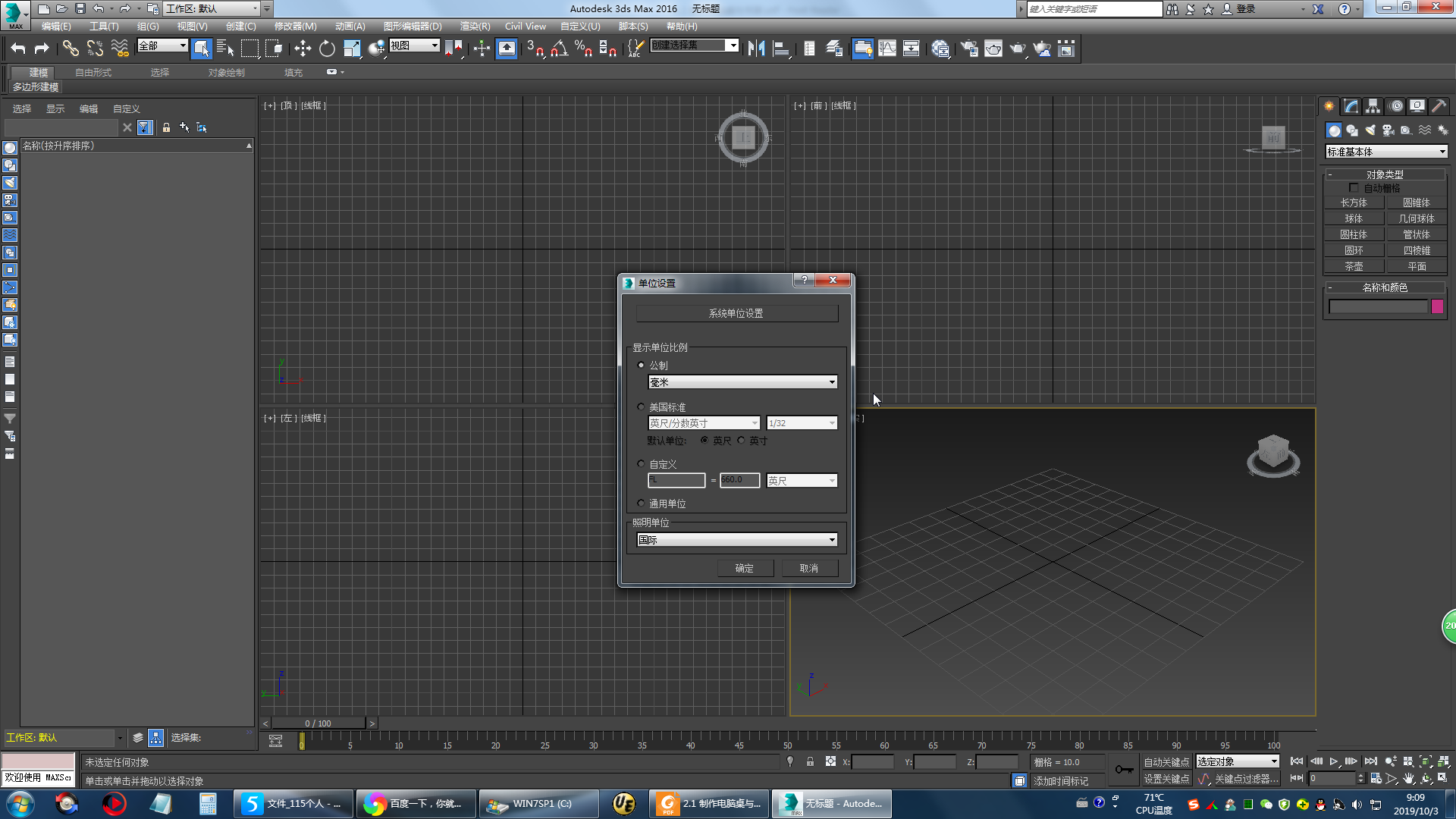Create a 球体 sphere primitive
Image resolution: width=1456 pixels, height=819 pixels.
pyautogui.click(x=1354, y=218)
